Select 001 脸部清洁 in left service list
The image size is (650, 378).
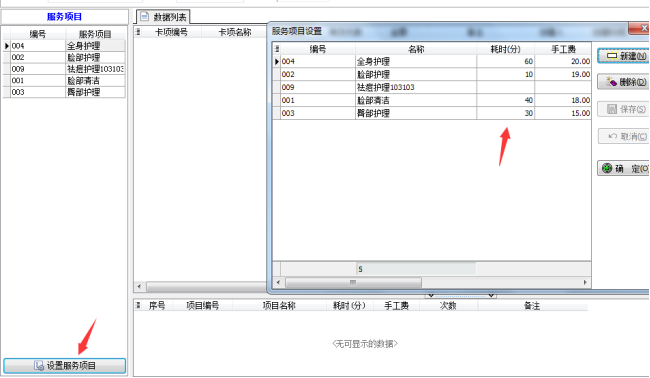[64, 80]
